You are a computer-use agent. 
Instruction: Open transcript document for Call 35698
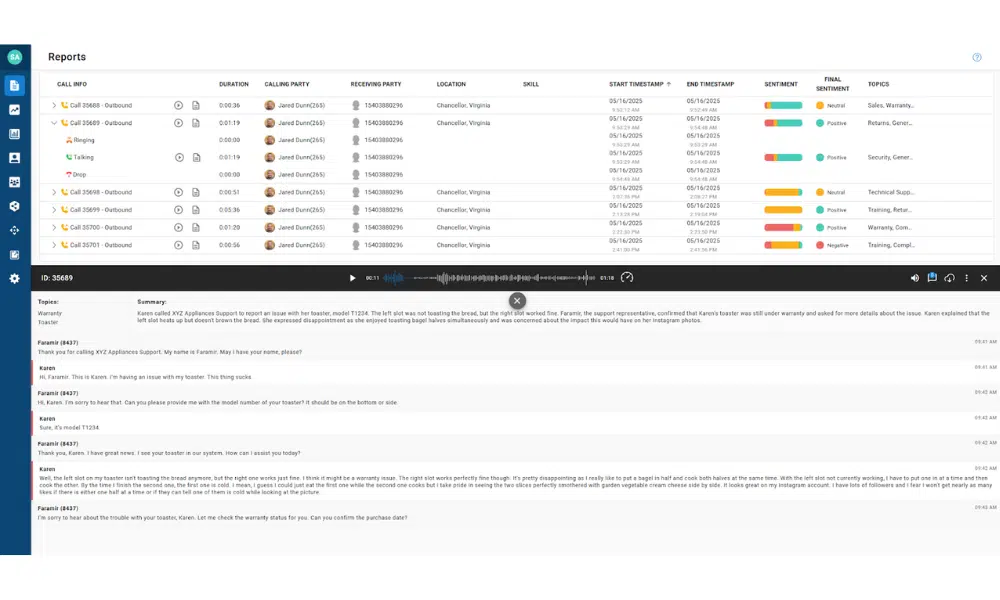(196, 192)
